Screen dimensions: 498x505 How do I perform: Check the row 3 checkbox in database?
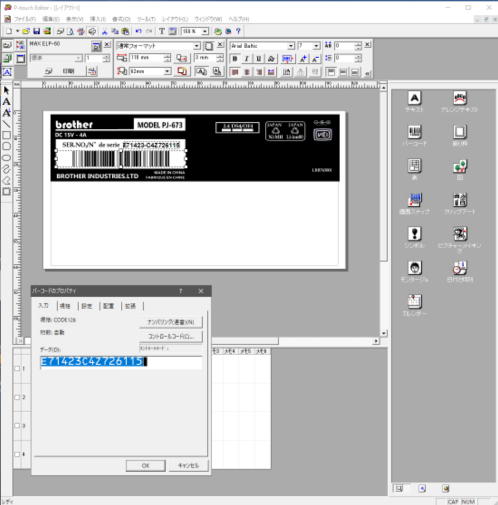click(x=17, y=426)
